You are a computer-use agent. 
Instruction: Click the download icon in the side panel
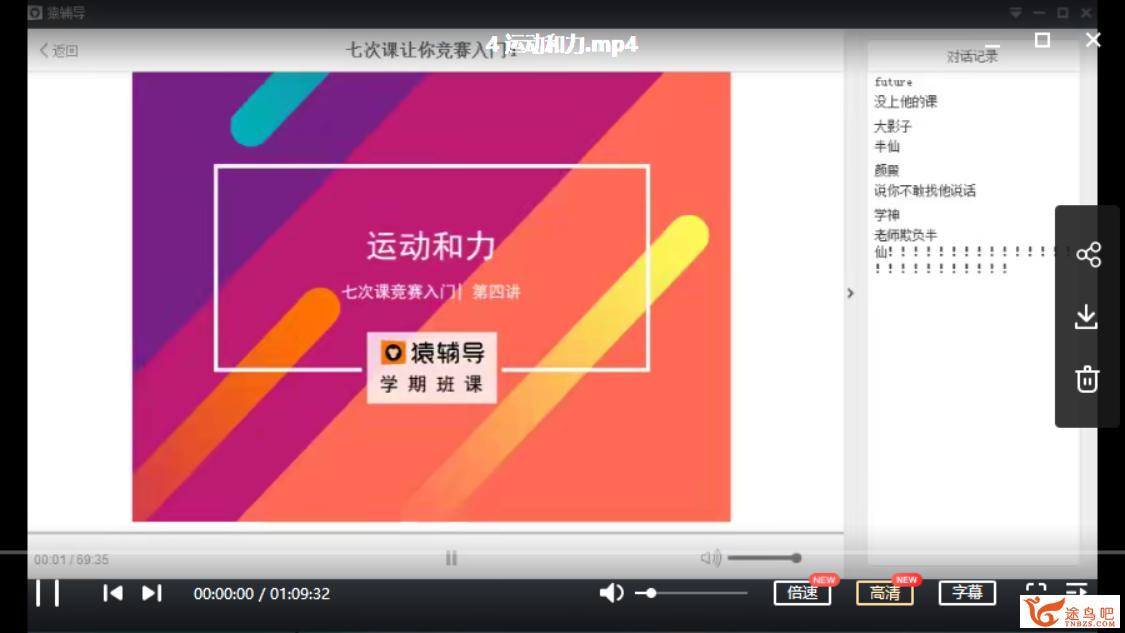[1086, 316]
